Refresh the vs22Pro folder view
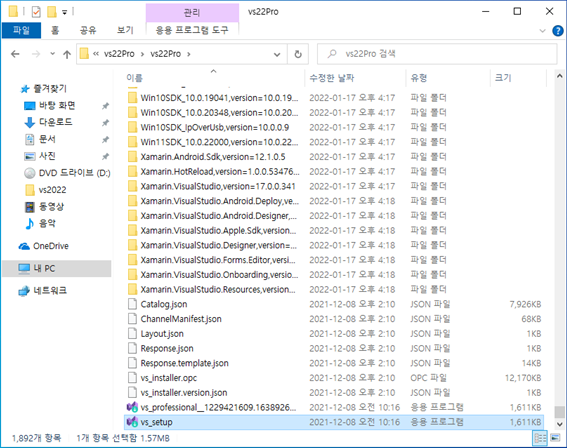Image resolution: width=567 pixels, height=448 pixels. 298,54
